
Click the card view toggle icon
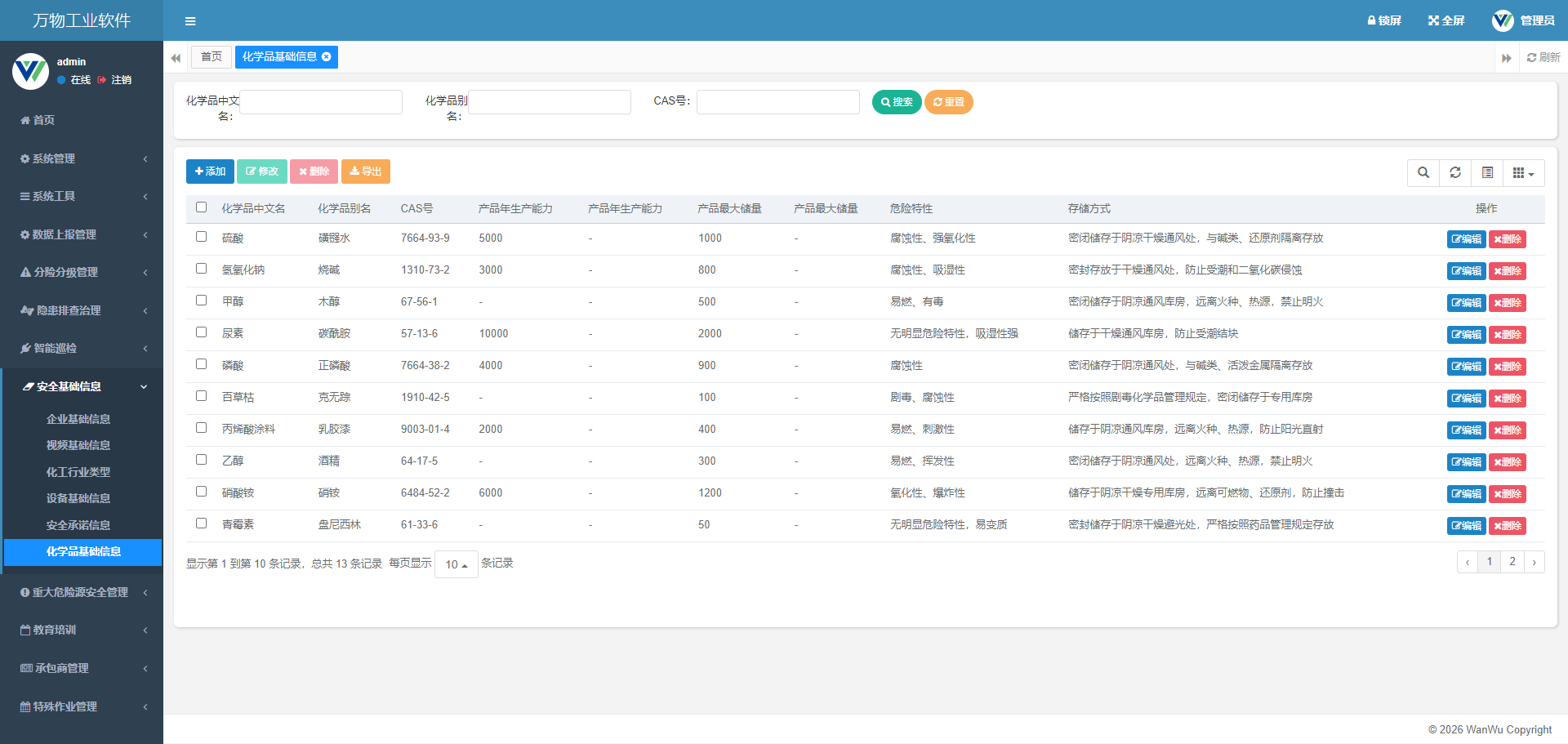click(1487, 172)
